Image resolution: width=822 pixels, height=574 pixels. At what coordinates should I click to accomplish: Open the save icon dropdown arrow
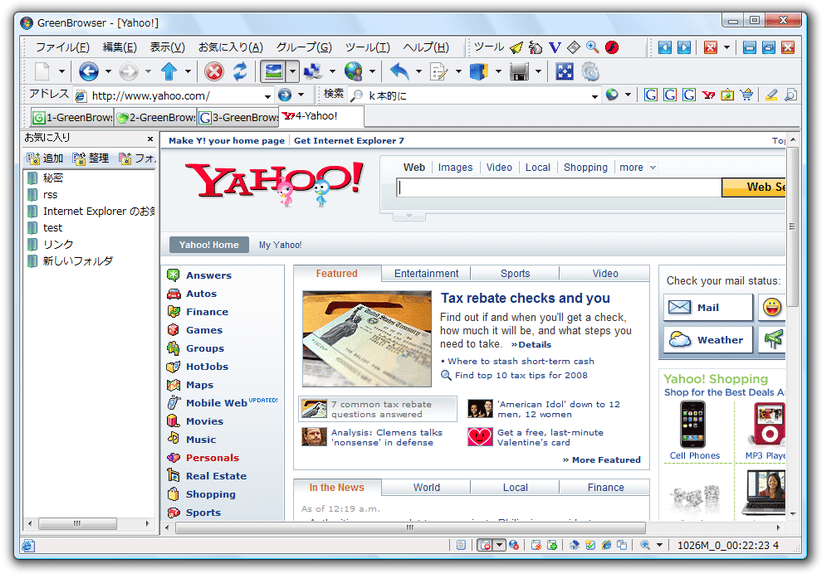click(x=538, y=71)
